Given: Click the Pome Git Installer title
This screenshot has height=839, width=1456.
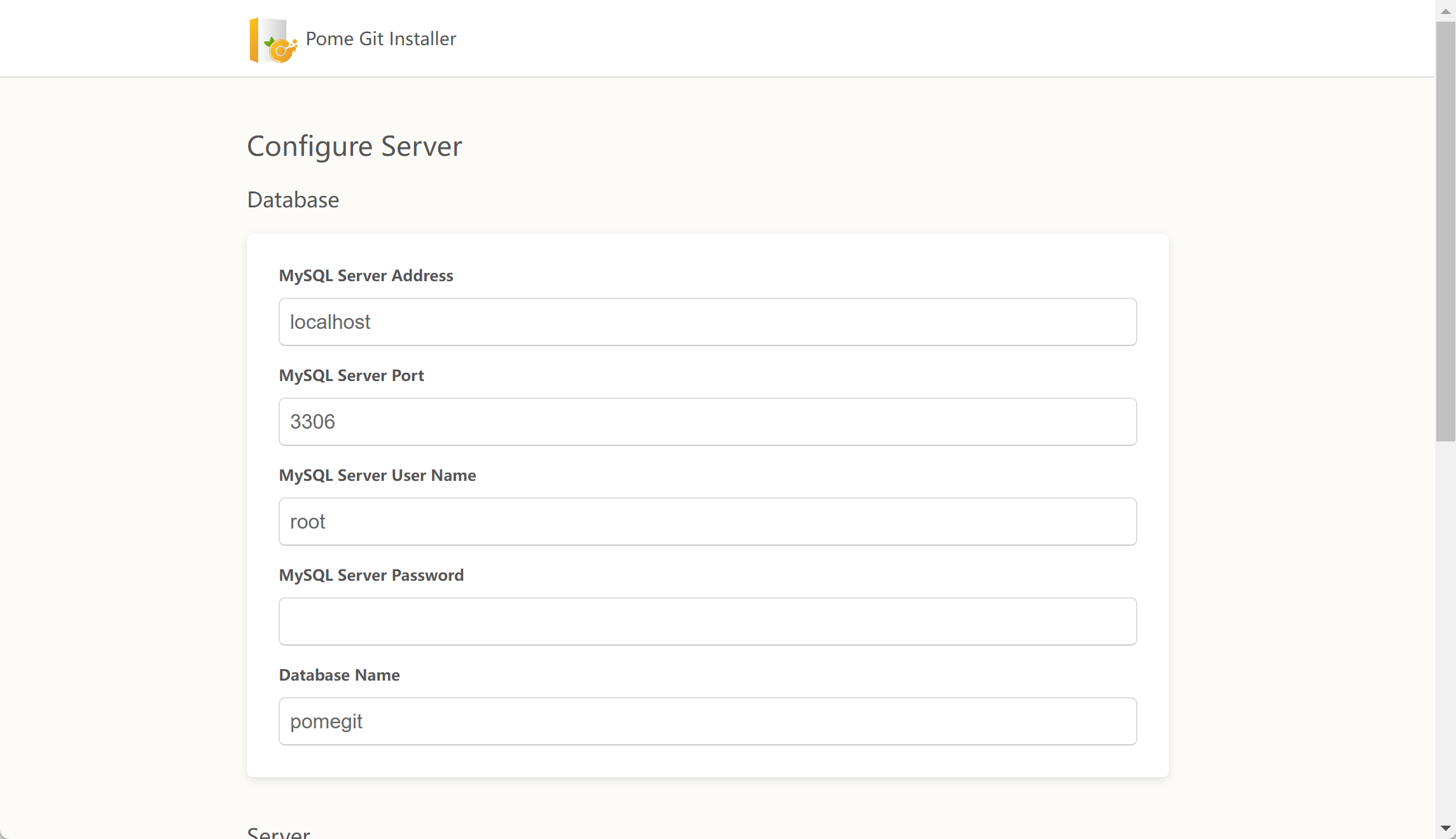Looking at the screenshot, I should click(x=380, y=39).
